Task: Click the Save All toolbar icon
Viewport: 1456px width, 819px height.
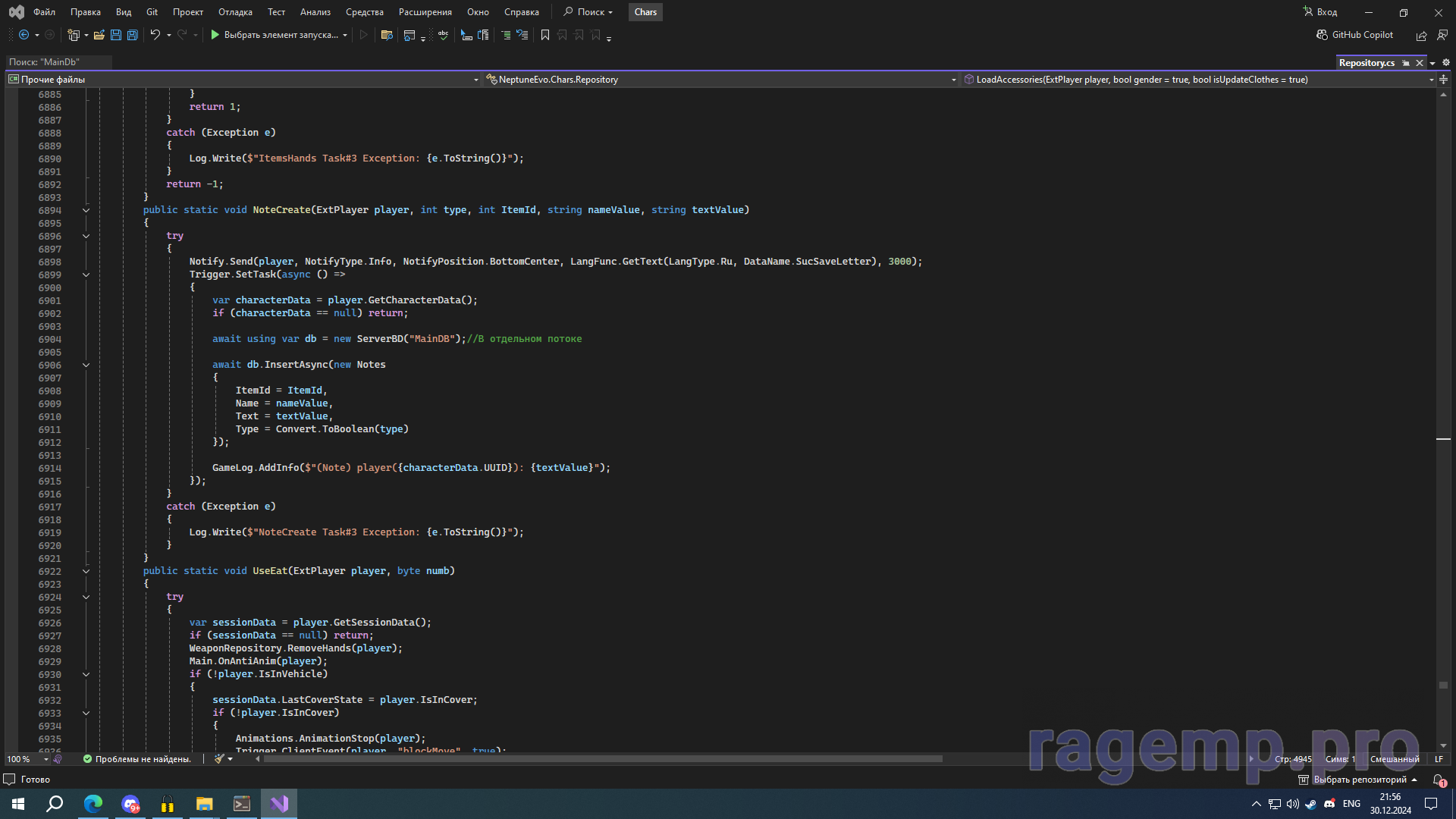Action: pyautogui.click(x=133, y=35)
